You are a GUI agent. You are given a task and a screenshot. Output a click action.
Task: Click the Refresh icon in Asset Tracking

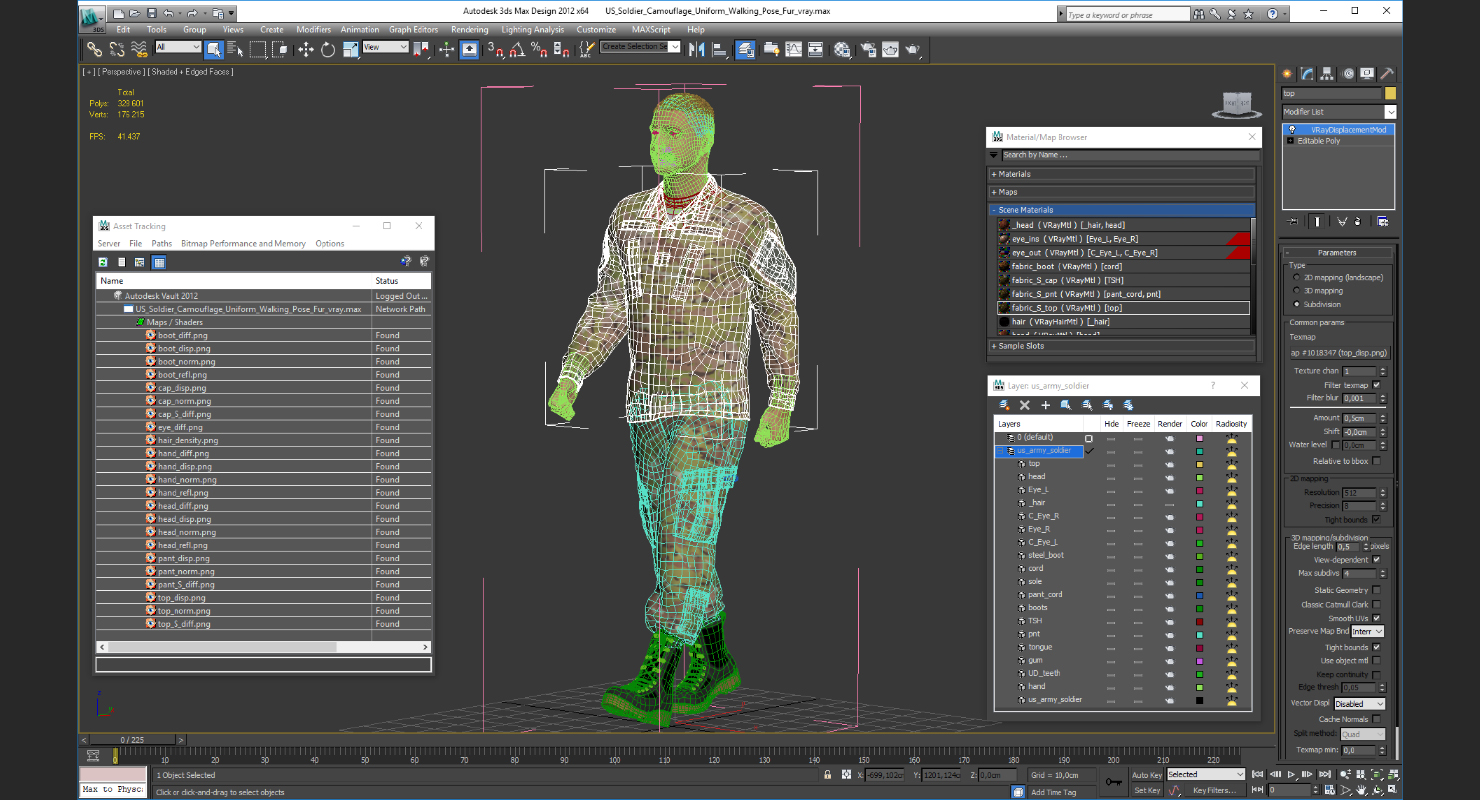pos(103,262)
